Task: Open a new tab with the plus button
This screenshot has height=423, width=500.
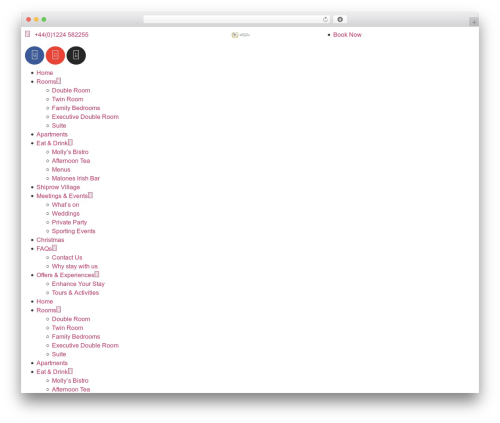Action: 474,22
